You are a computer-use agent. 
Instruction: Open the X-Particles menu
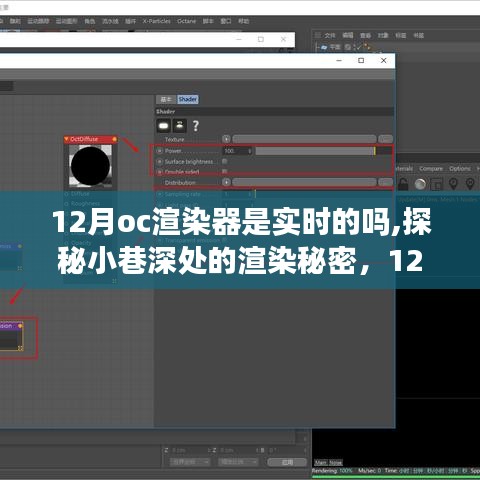156,21
